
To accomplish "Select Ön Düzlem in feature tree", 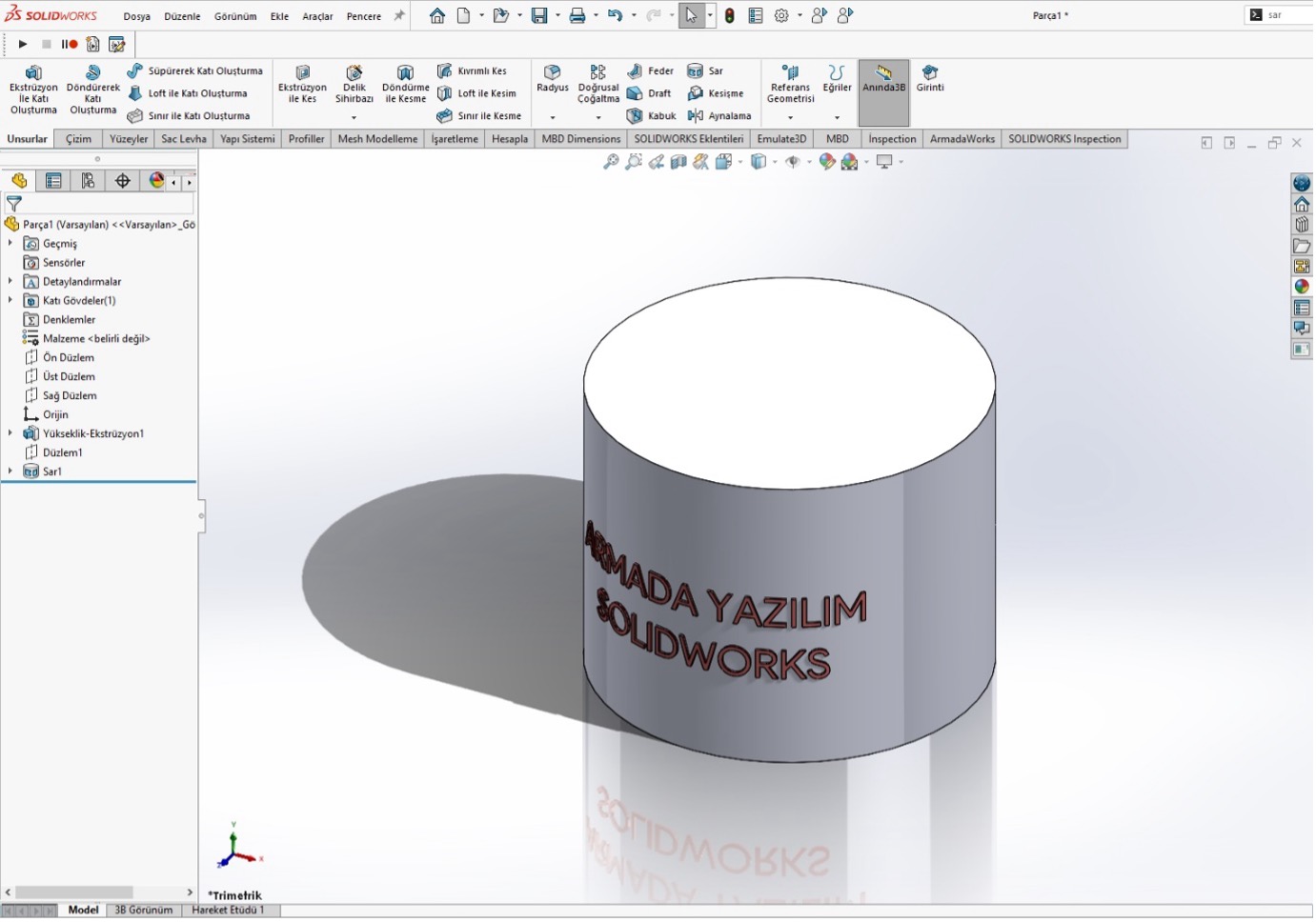I will point(68,358).
